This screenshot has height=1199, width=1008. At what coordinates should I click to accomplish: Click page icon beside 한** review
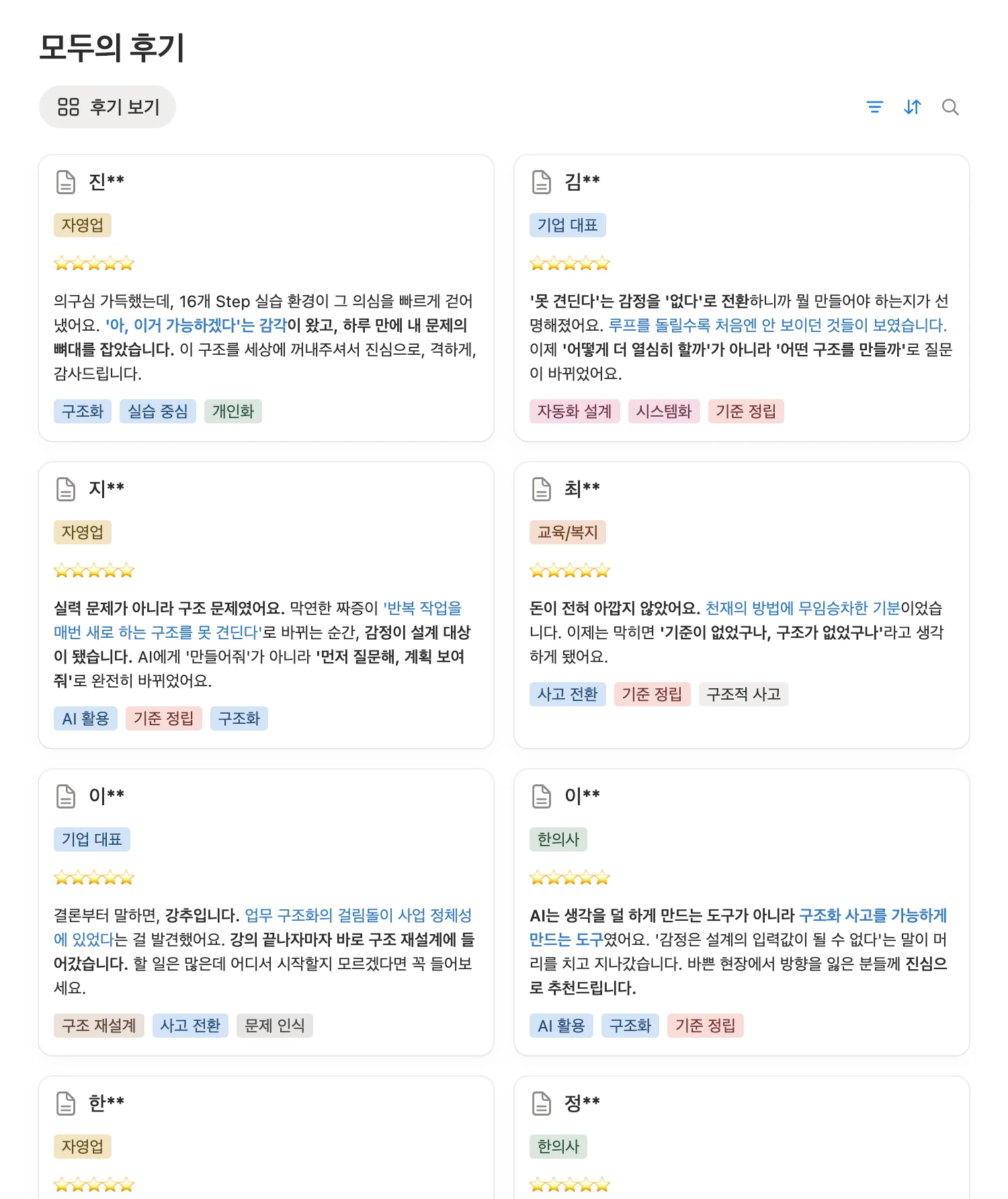66,1103
